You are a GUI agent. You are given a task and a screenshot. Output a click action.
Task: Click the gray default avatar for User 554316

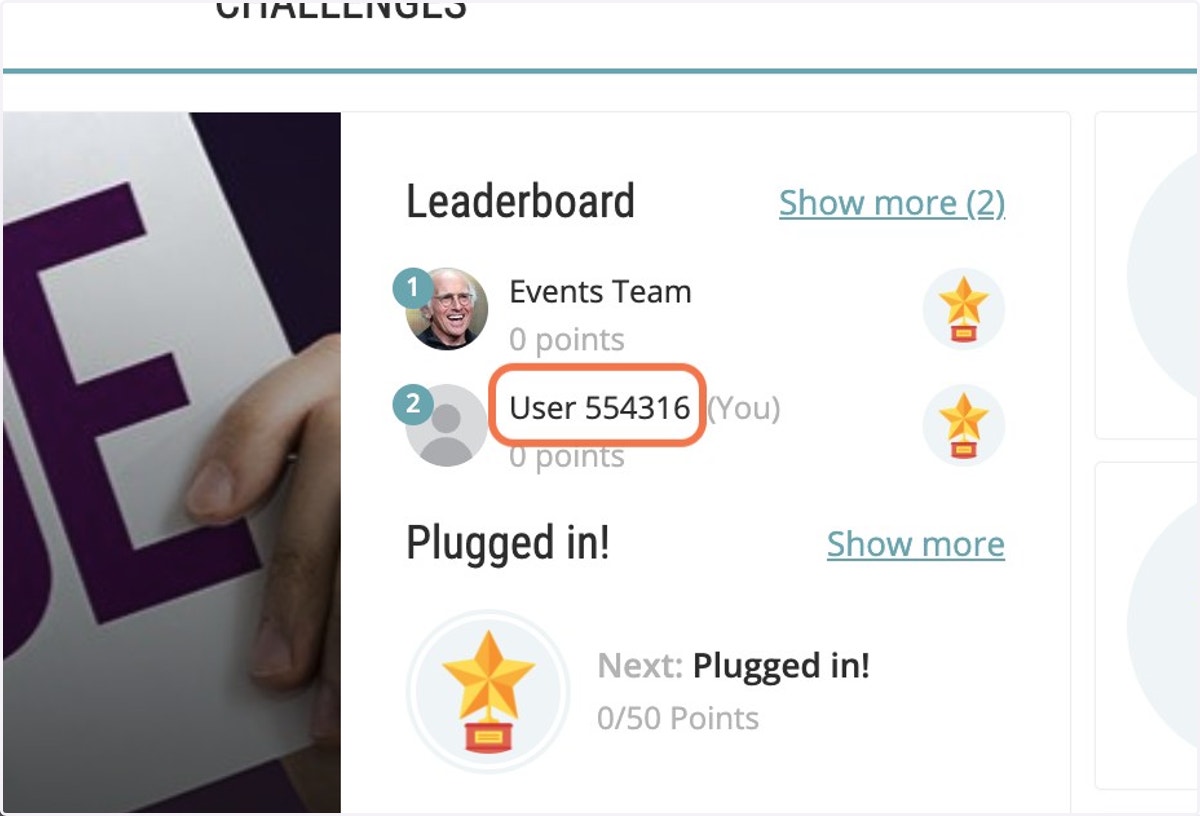pos(447,425)
